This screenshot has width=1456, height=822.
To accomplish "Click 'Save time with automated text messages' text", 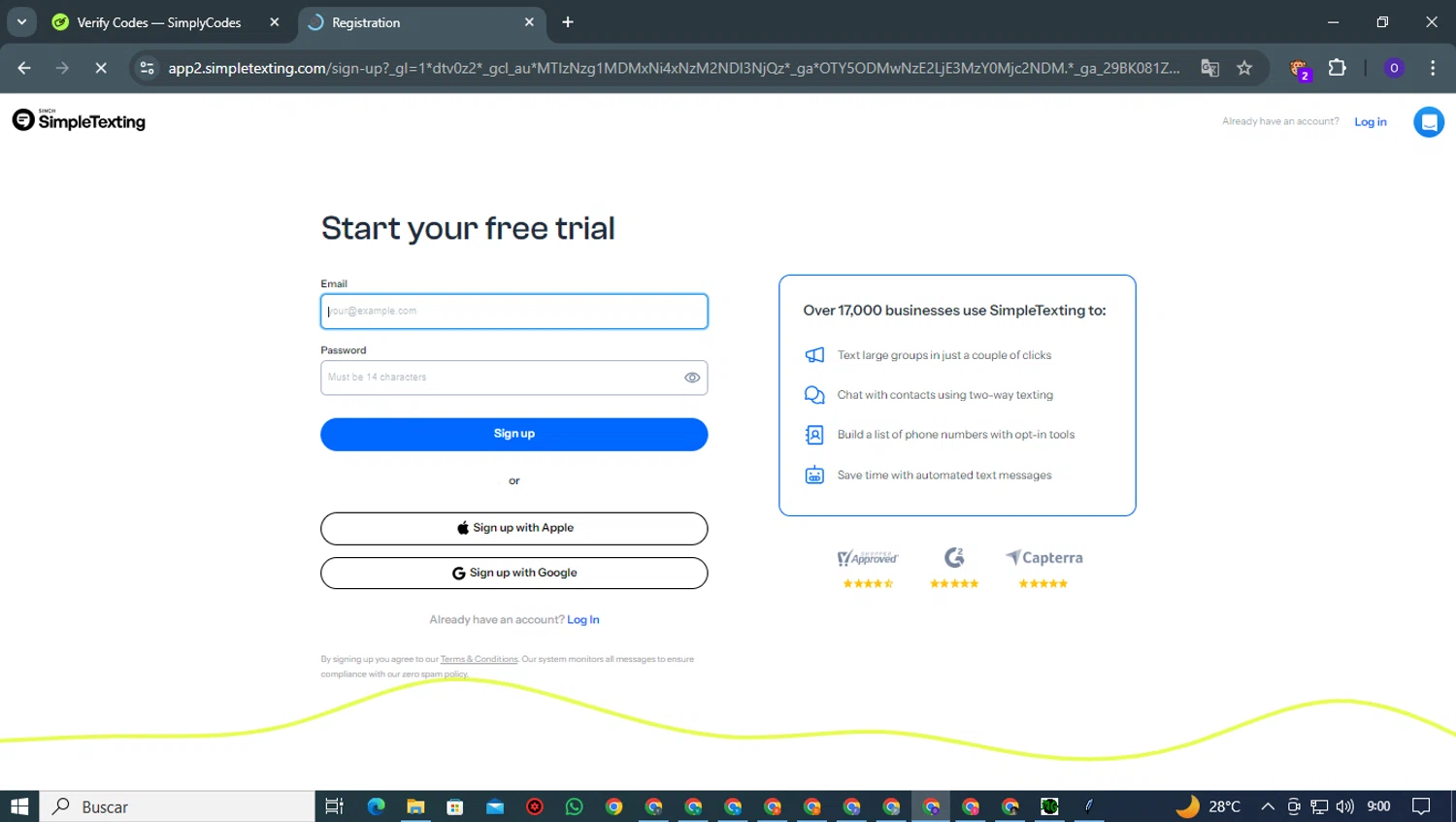I will [944, 476].
